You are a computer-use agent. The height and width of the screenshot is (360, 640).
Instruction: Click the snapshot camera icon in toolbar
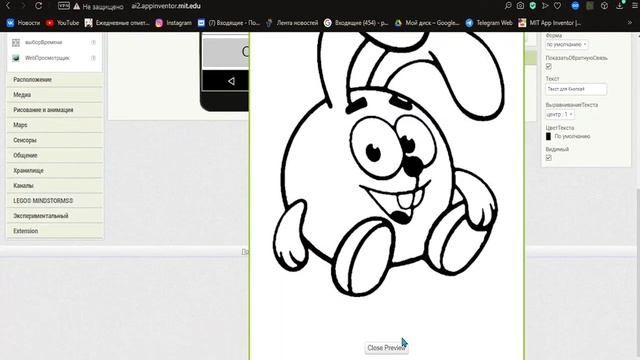pos(520,6)
